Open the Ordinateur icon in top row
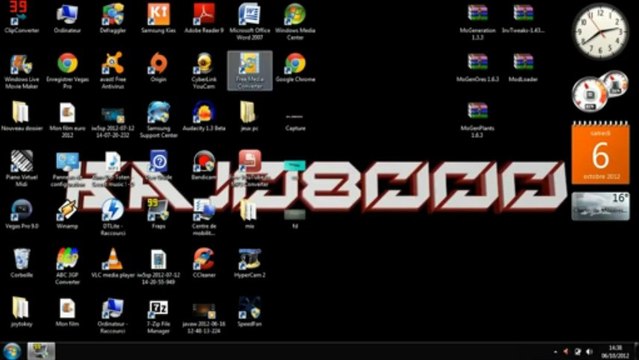This screenshot has height=360, width=639. point(67,17)
